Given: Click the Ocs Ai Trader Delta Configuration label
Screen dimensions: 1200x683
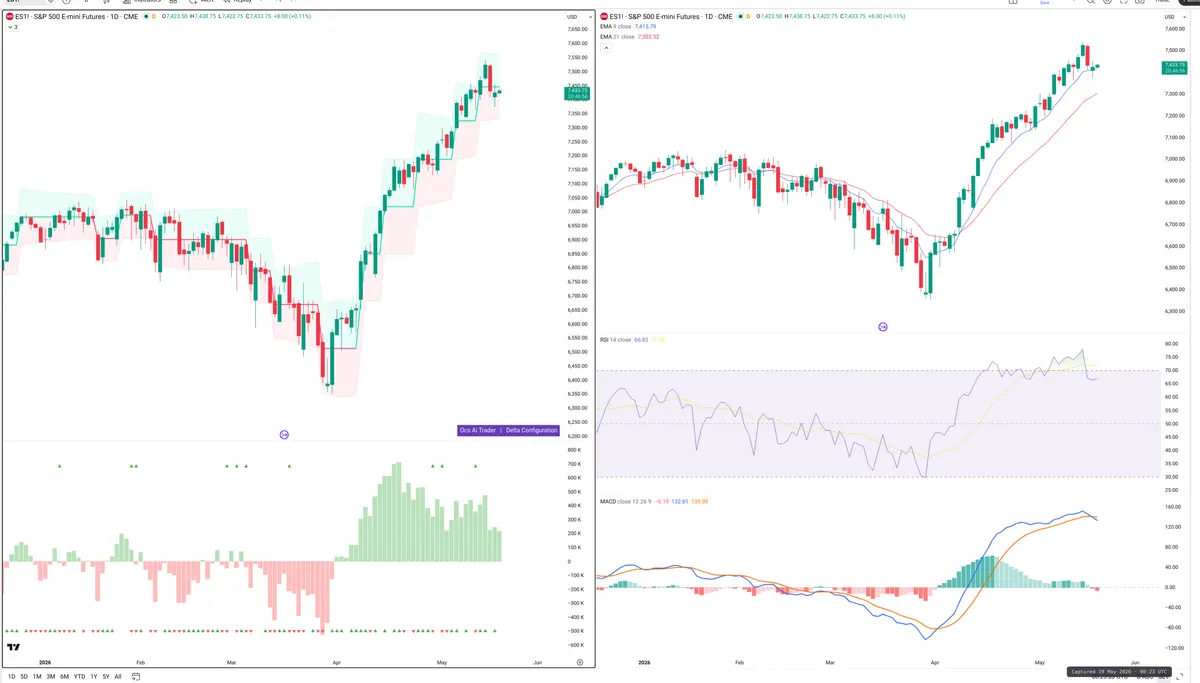Looking at the screenshot, I should [508, 430].
